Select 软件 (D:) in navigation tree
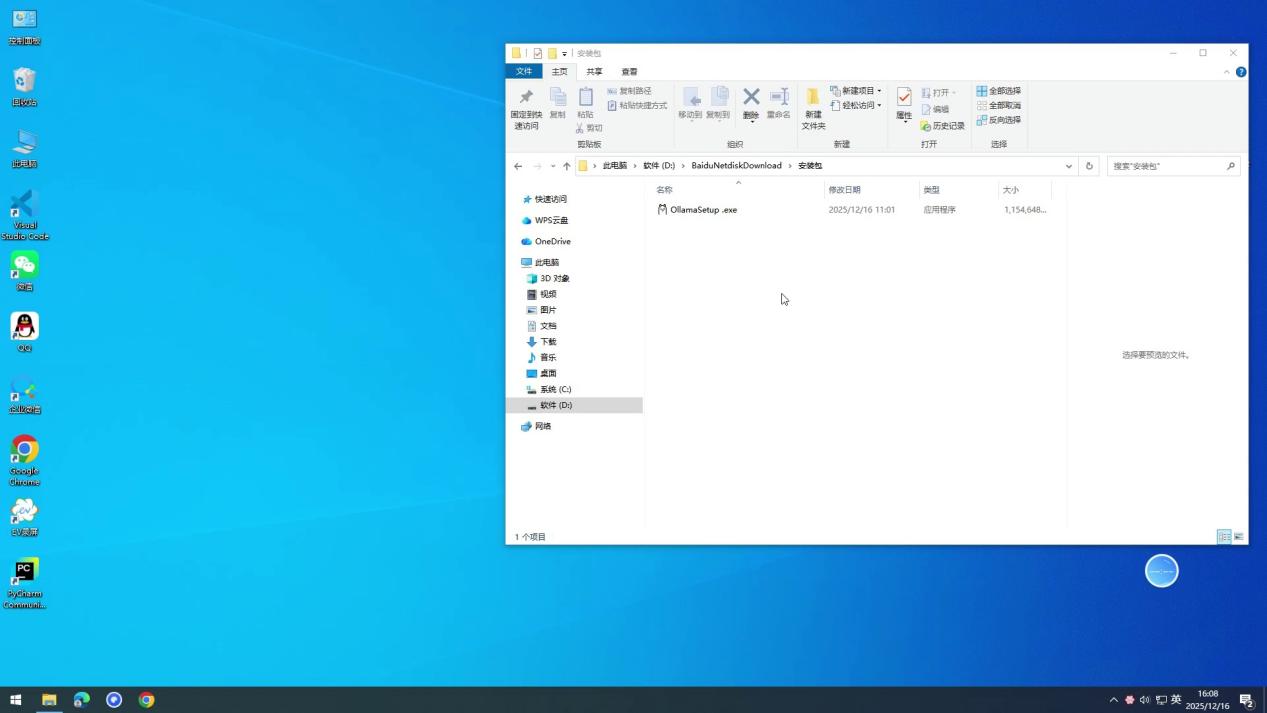 pos(556,405)
